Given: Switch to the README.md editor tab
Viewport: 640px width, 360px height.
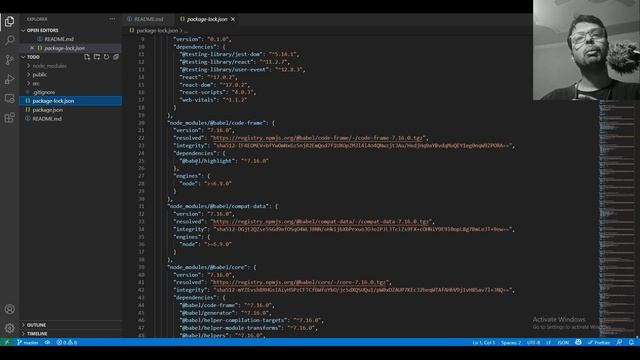Looking at the screenshot, I should [148, 19].
